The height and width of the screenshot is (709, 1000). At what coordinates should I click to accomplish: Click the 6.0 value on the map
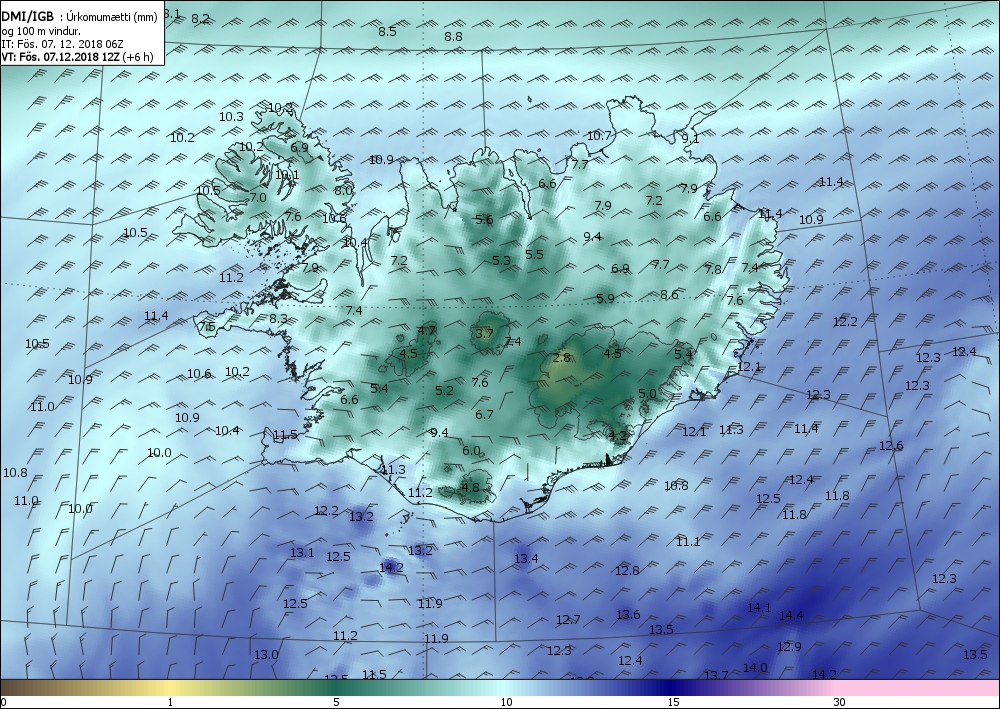coord(471,450)
